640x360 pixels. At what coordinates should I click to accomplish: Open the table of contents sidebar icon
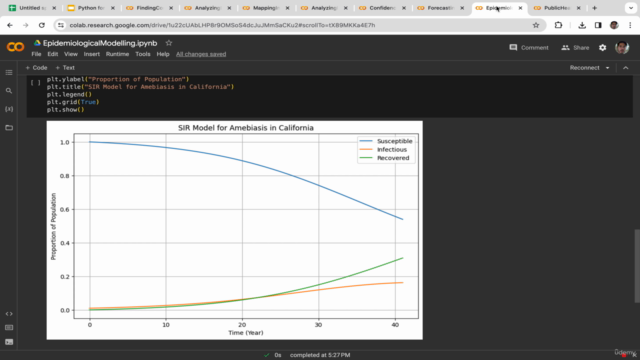click(9, 73)
